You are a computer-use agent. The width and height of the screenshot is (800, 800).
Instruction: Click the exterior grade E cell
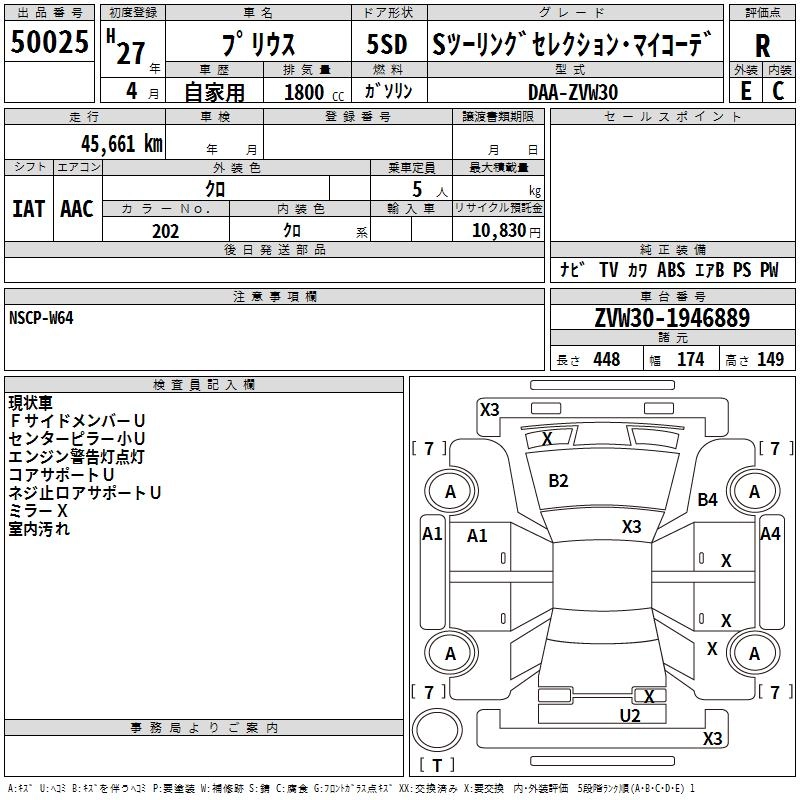point(745,91)
